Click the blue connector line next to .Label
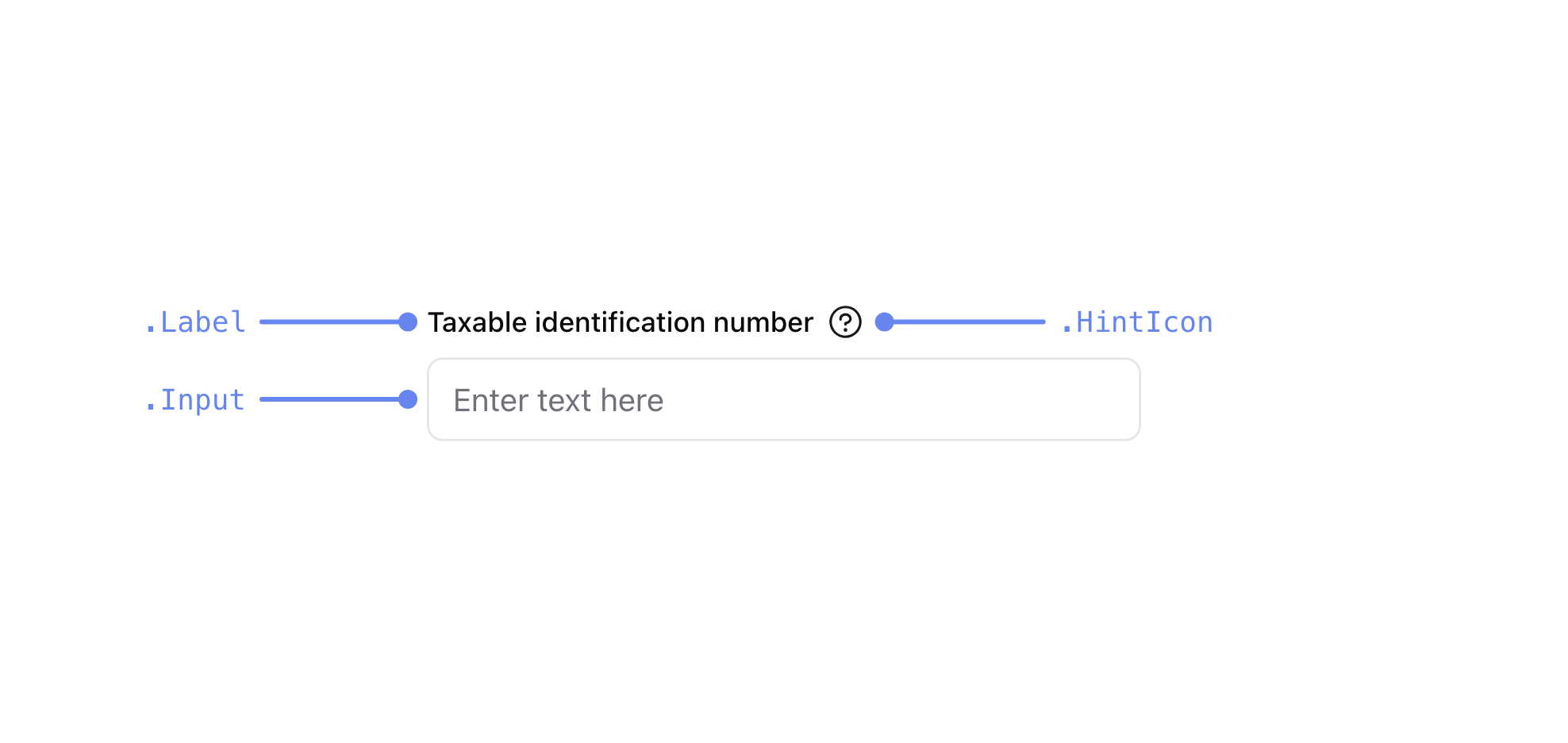 pyautogui.click(x=329, y=321)
